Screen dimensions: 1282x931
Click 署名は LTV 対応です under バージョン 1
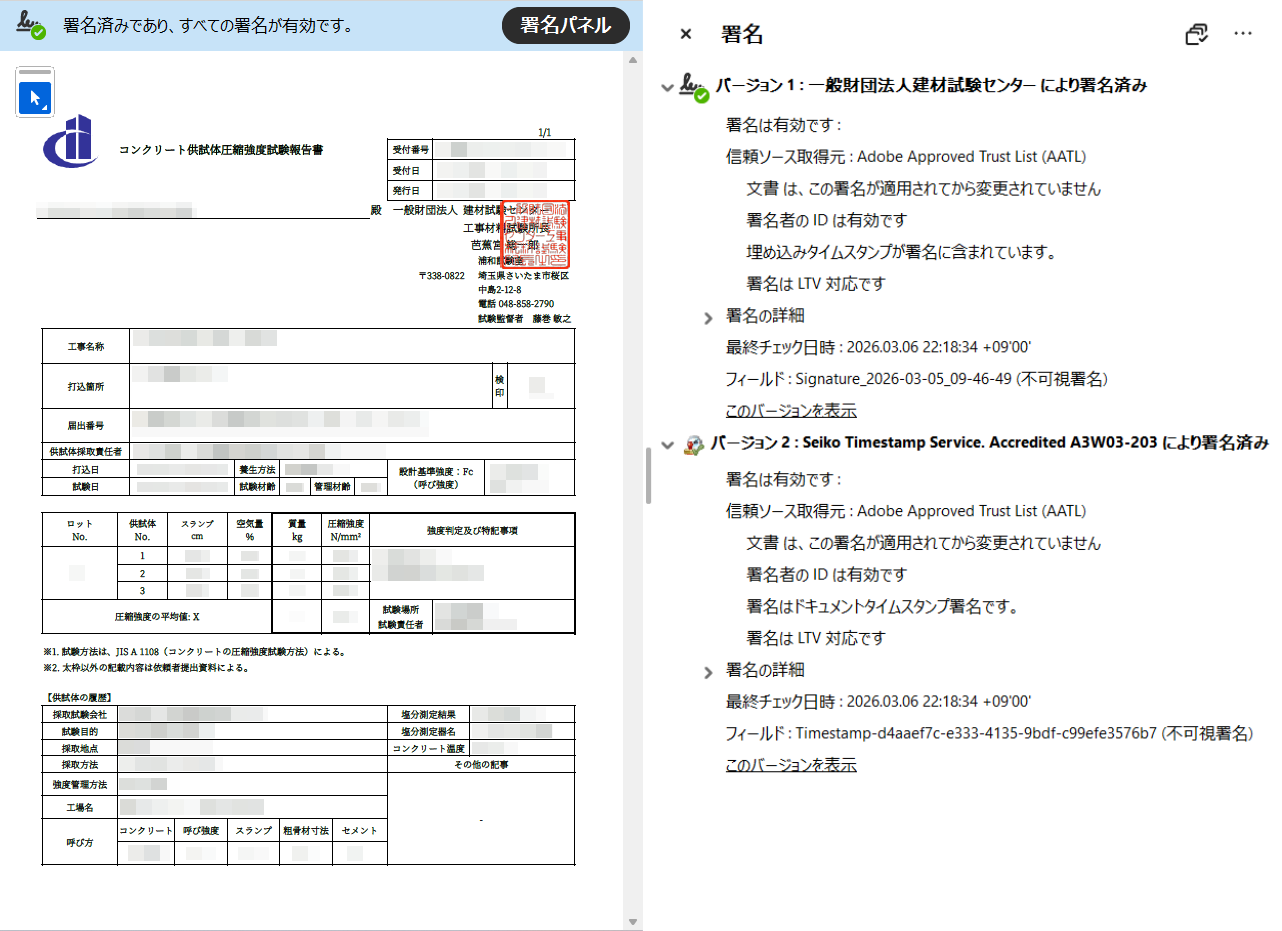(816, 284)
